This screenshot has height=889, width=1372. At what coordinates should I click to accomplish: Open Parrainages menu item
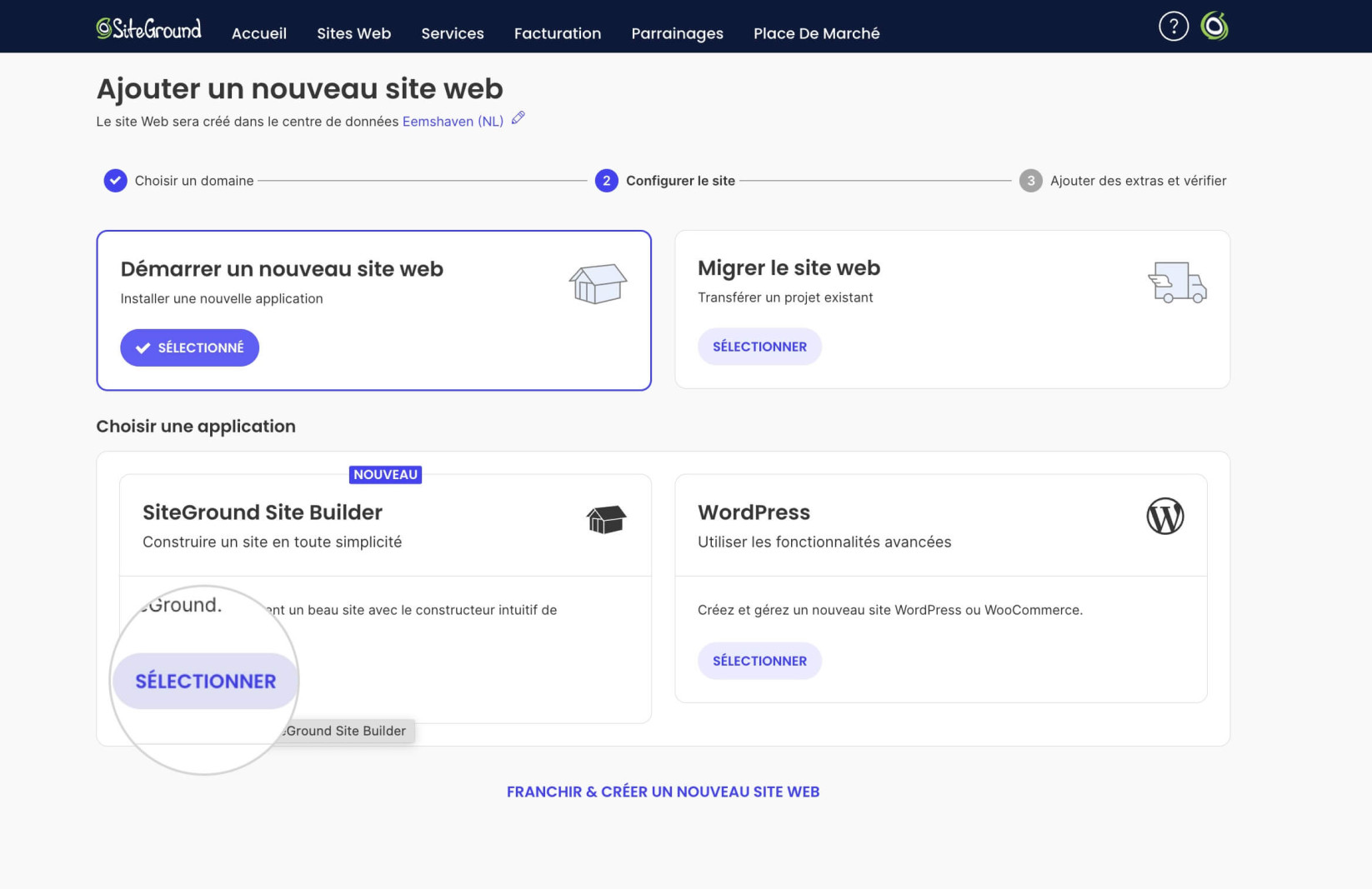click(x=677, y=33)
